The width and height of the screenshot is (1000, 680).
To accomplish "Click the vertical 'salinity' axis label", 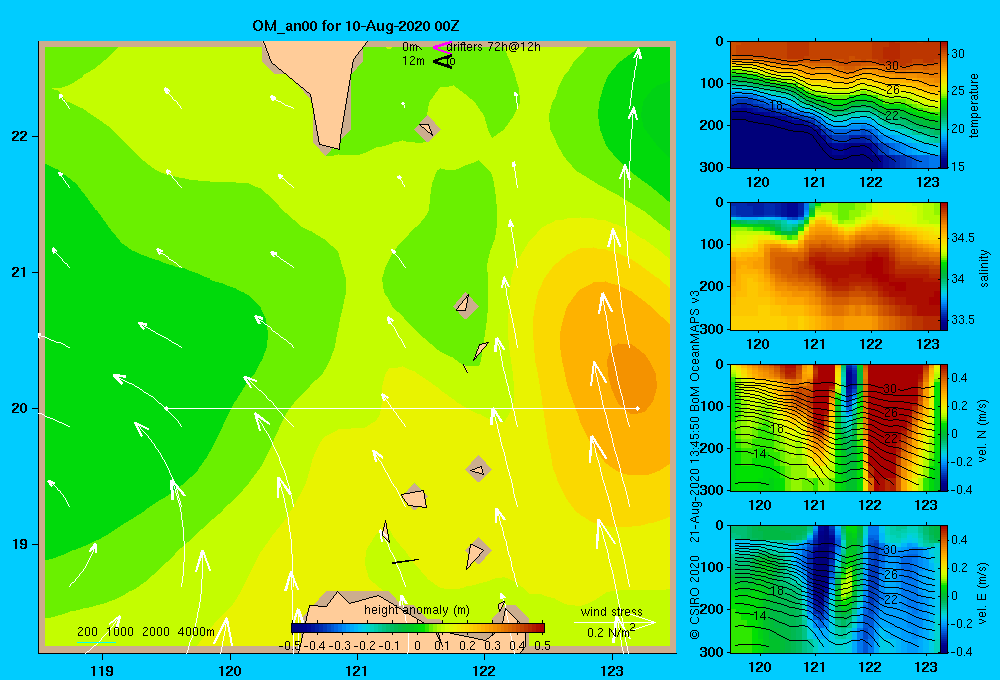I will point(984,268).
